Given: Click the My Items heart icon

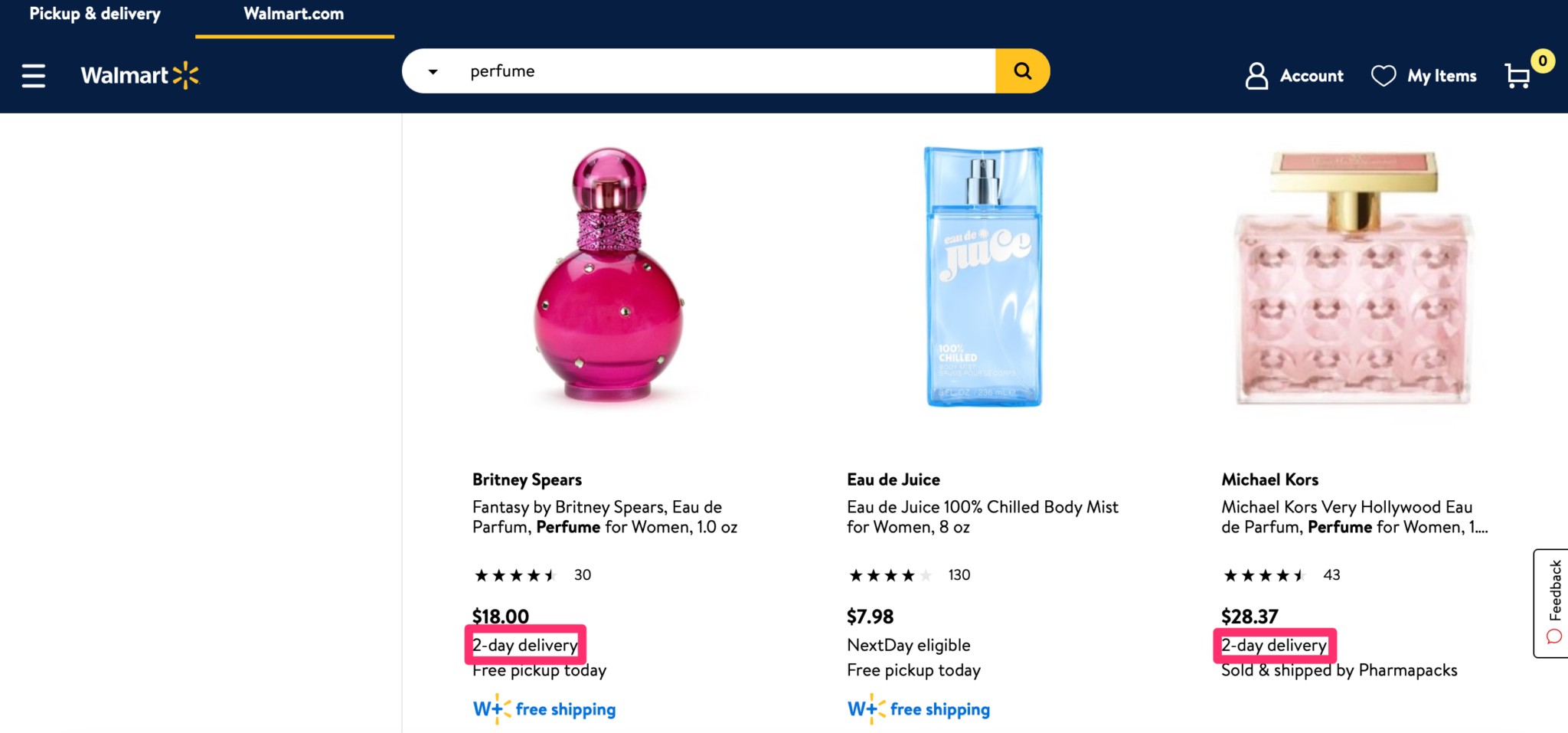Looking at the screenshot, I should click(x=1383, y=75).
